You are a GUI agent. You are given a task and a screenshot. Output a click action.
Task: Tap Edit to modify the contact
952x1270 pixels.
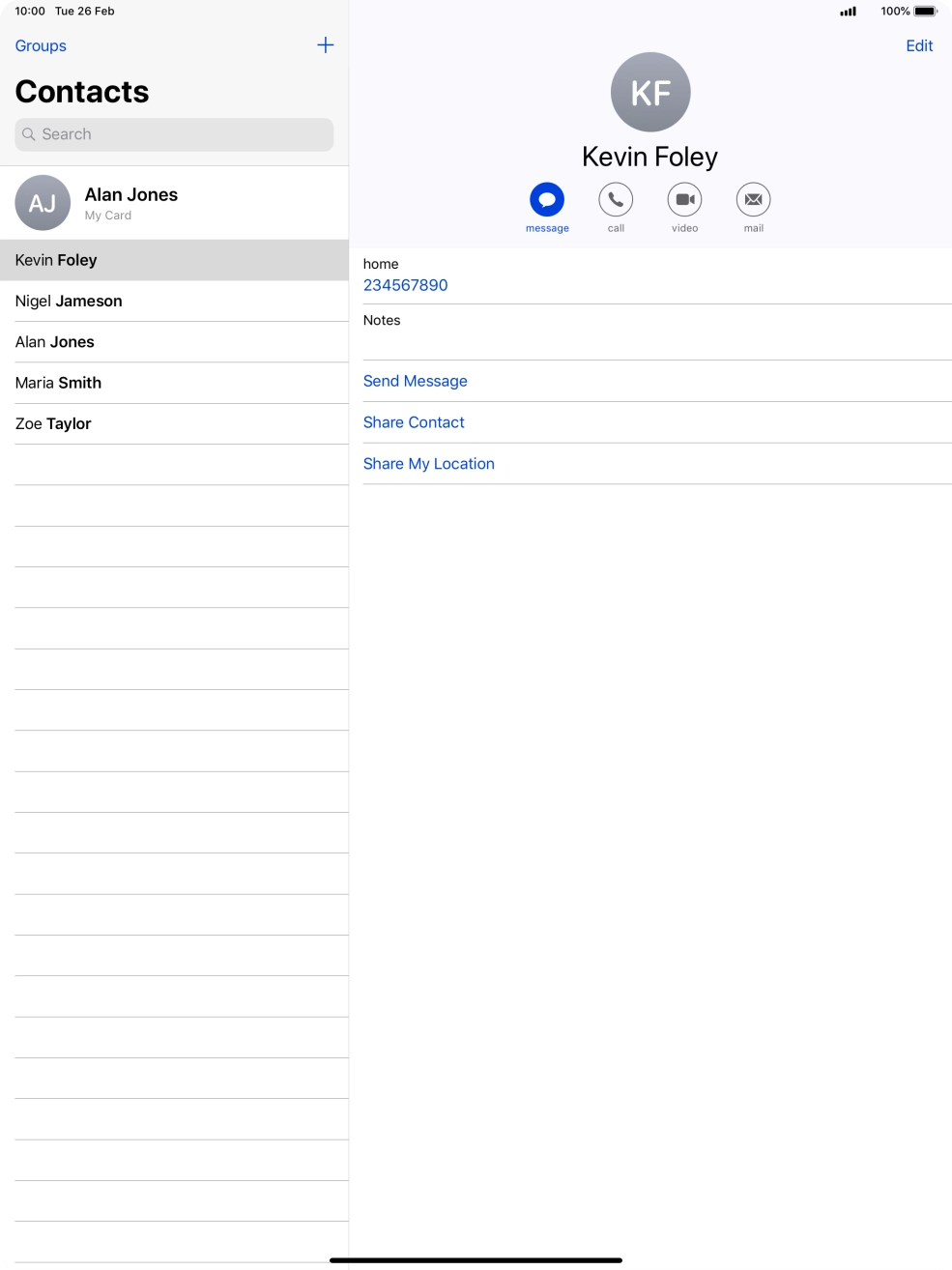point(919,45)
